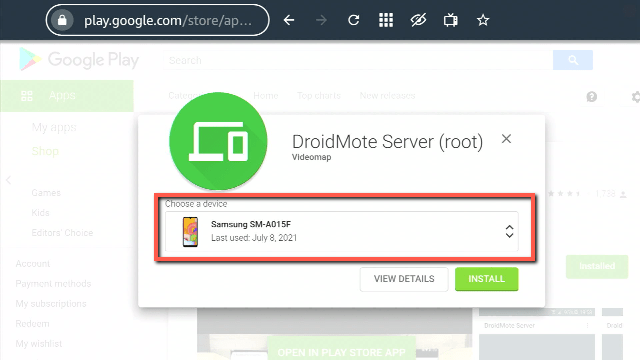Screen dimensions: 640x360
Task: Bookmark page with the star icon
Action: (x=483, y=20)
